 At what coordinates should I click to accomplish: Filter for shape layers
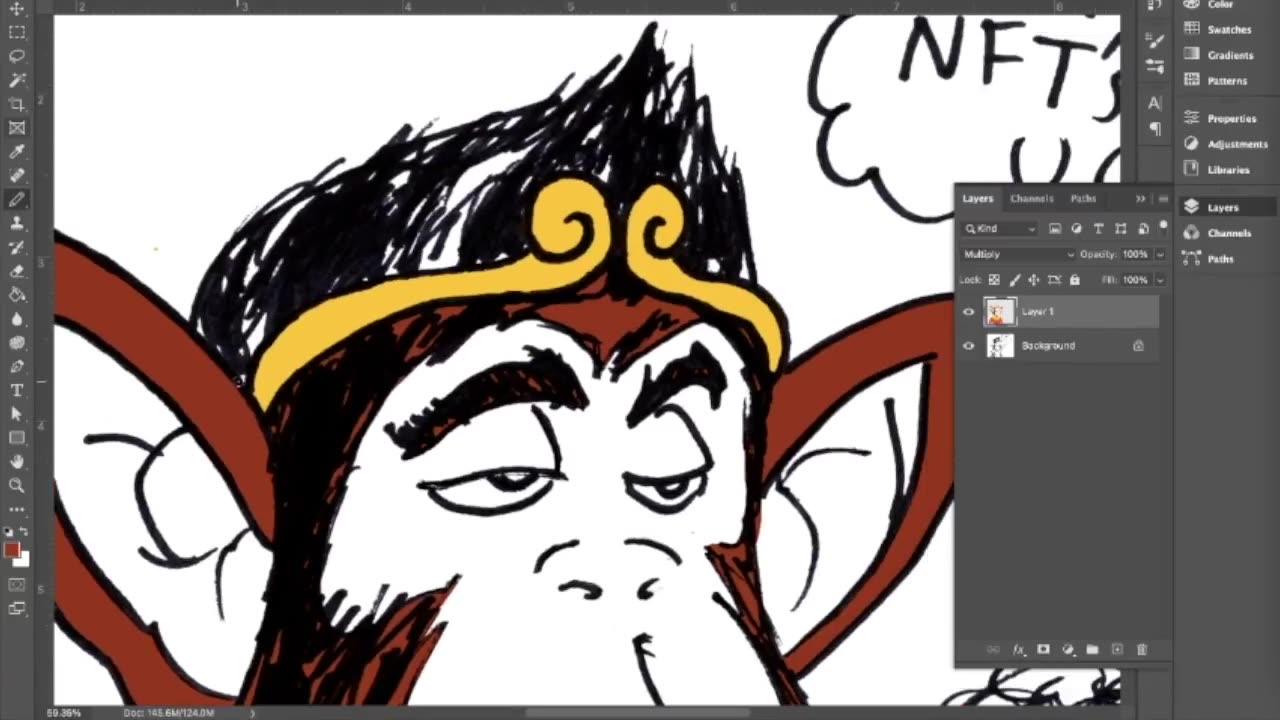[1120, 229]
